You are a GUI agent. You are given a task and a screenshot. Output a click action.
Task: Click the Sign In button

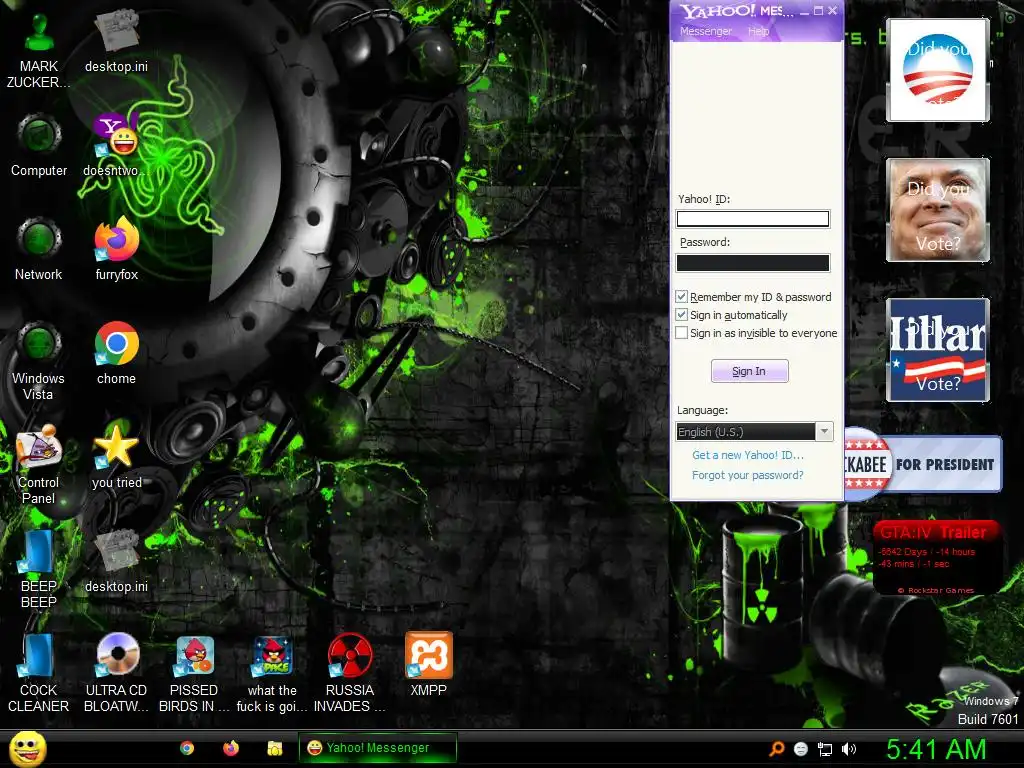point(749,371)
